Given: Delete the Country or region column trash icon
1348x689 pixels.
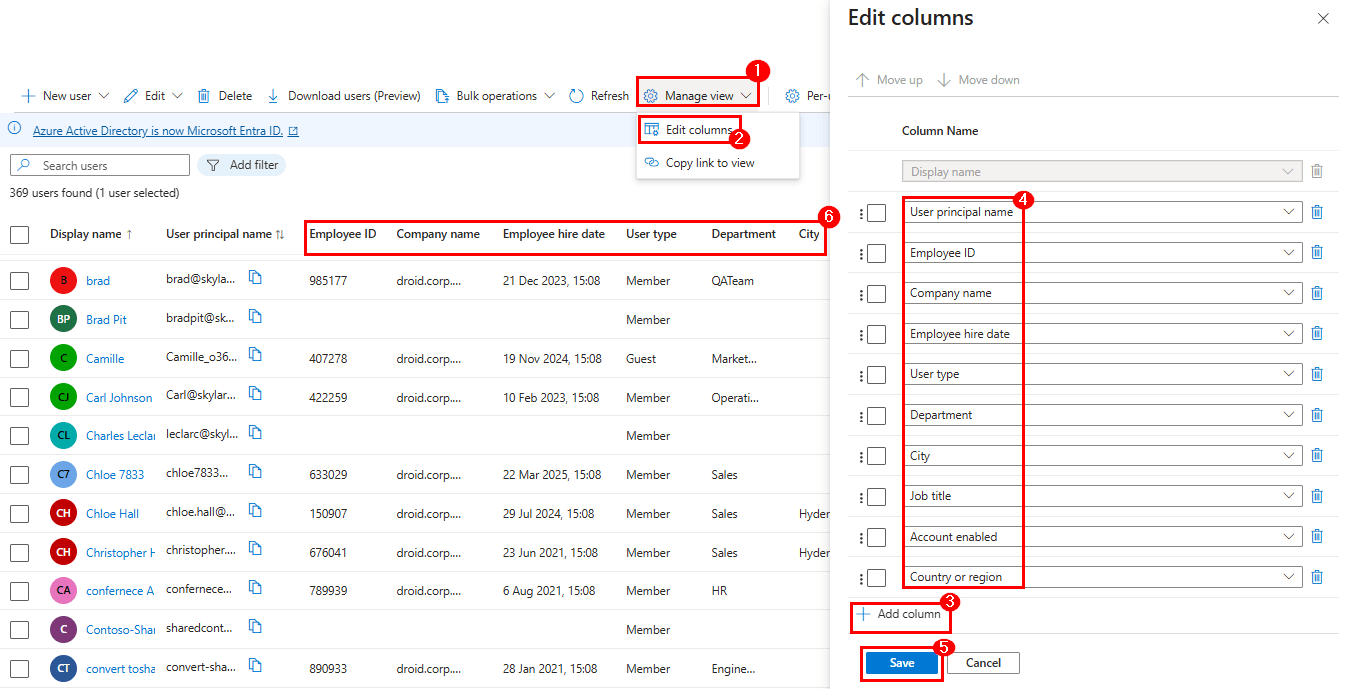Looking at the screenshot, I should click(x=1317, y=577).
